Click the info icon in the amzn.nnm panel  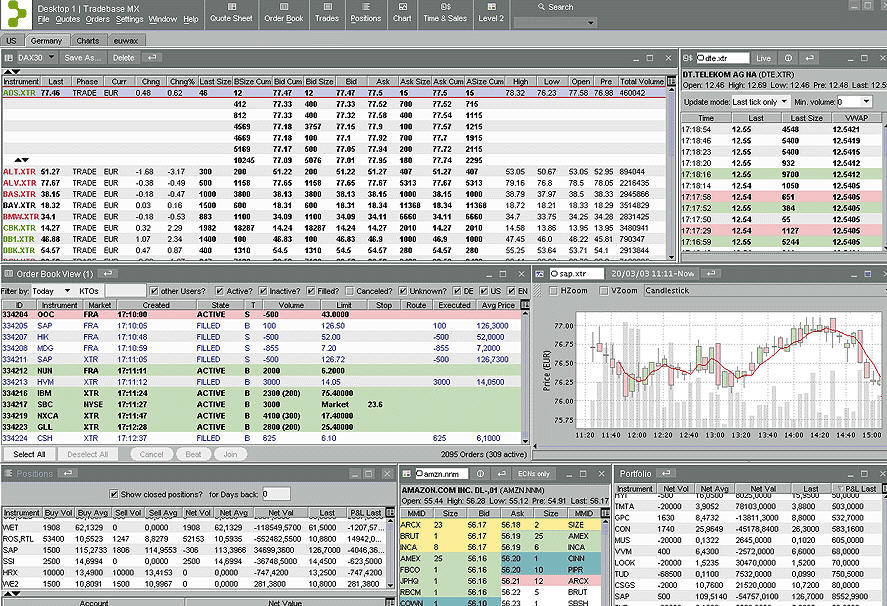480,474
